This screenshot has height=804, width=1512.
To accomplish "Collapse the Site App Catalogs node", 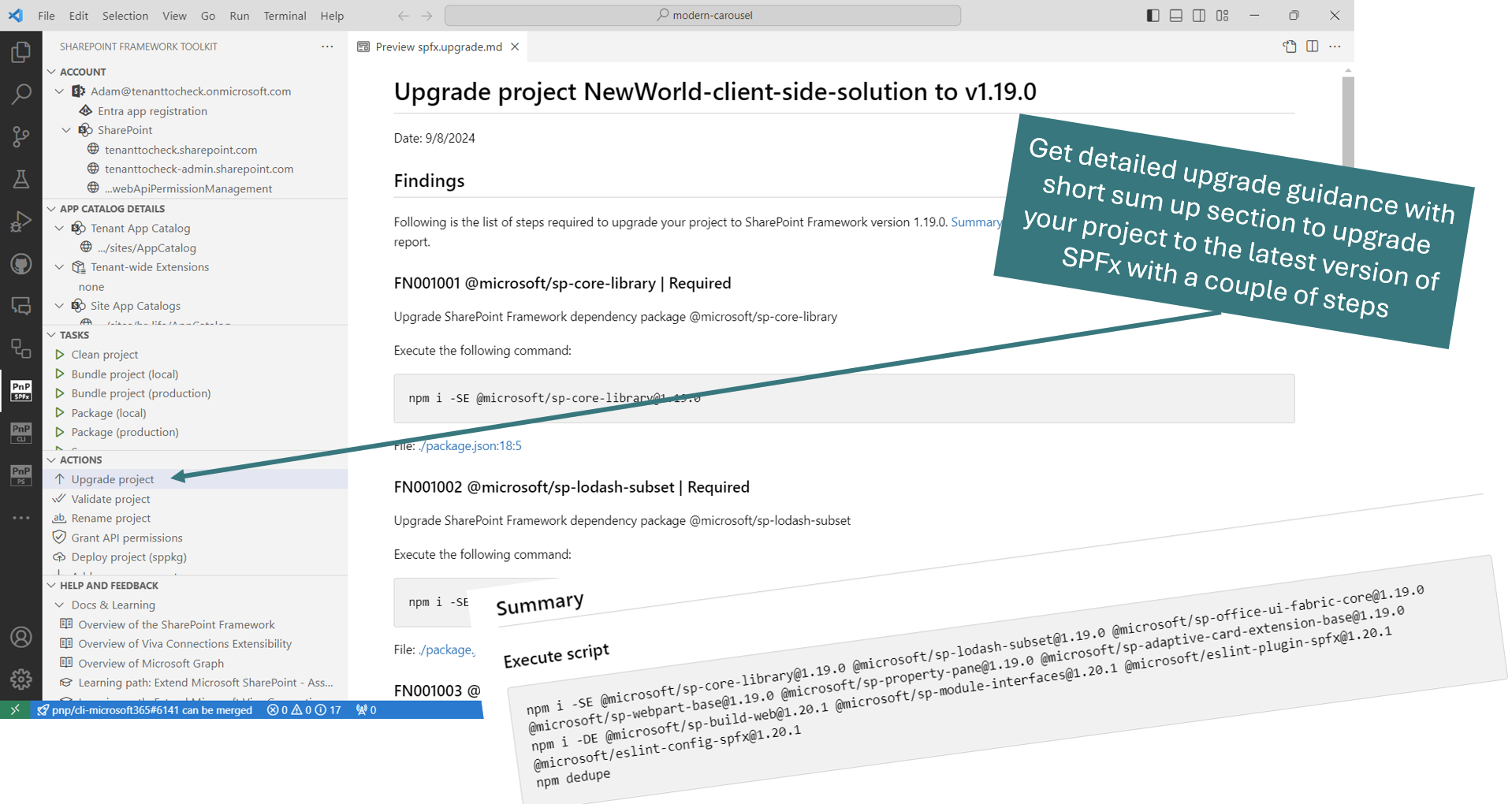I will [59, 306].
